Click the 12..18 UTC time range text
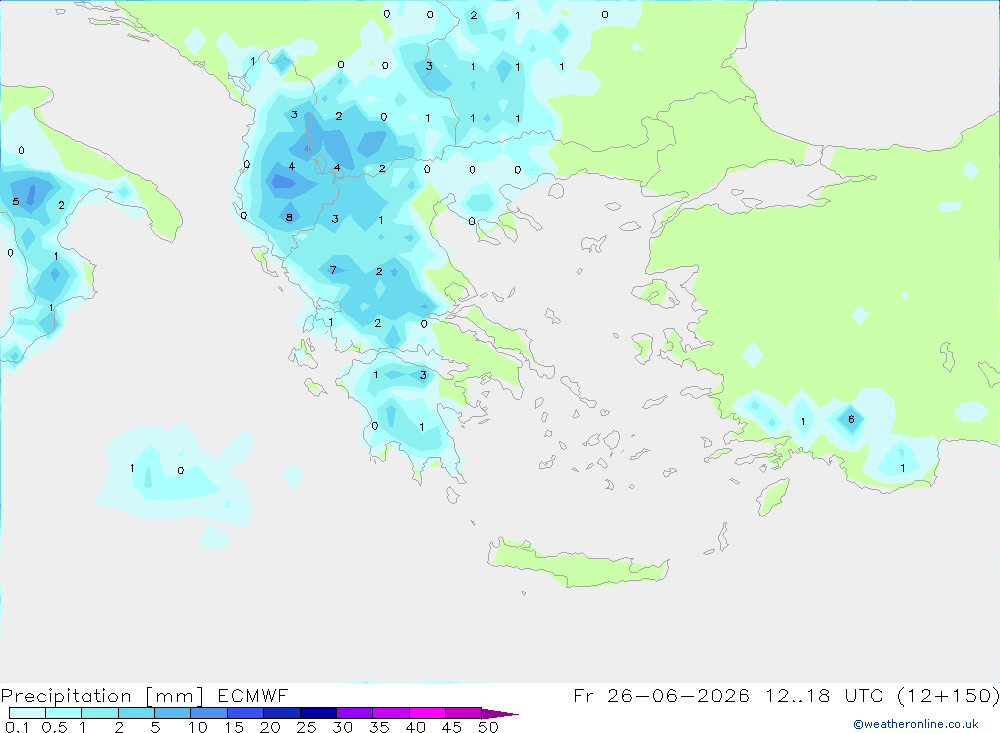 [825, 695]
